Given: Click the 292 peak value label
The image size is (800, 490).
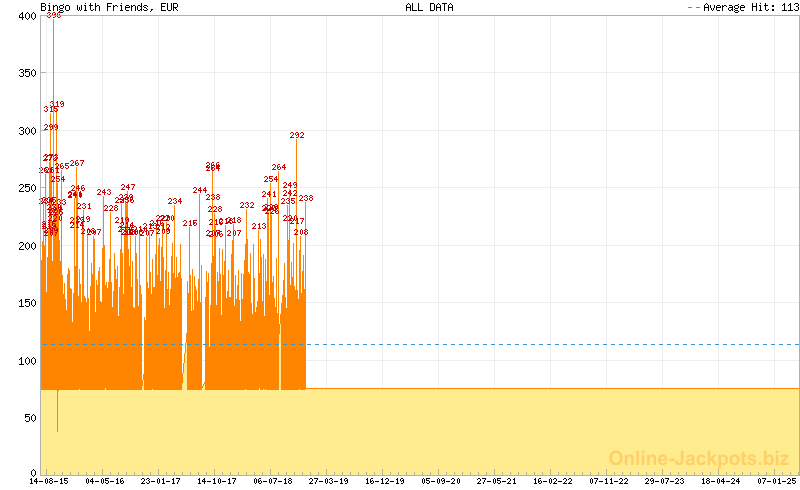Looking at the screenshot, I should coord(297,135).
